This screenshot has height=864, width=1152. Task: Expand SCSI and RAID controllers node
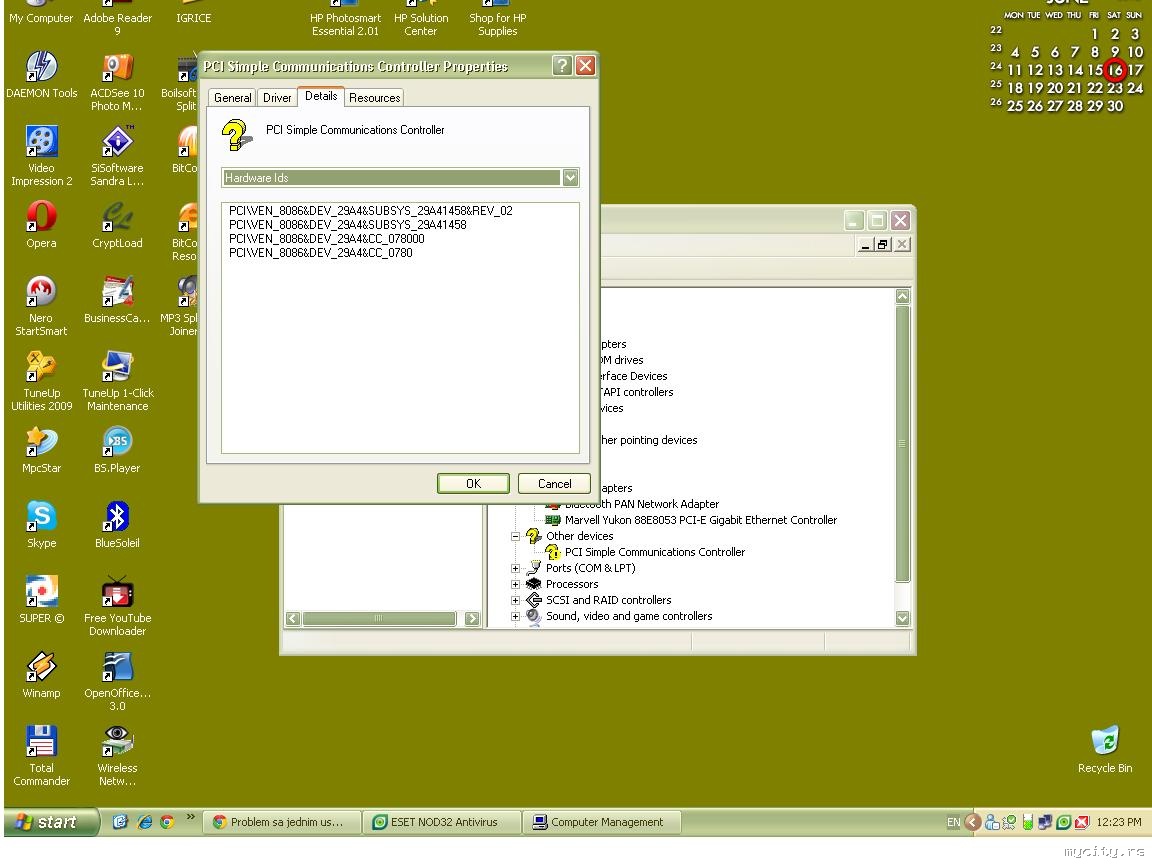pyautogui.click(x=515, y=601)
